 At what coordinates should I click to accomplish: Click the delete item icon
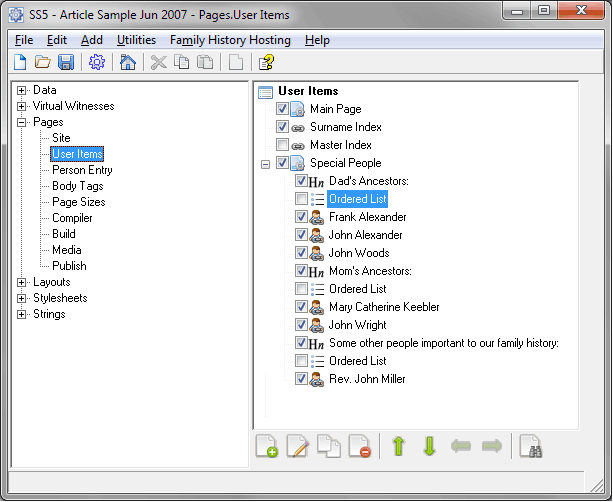click(x=359, y=446)
